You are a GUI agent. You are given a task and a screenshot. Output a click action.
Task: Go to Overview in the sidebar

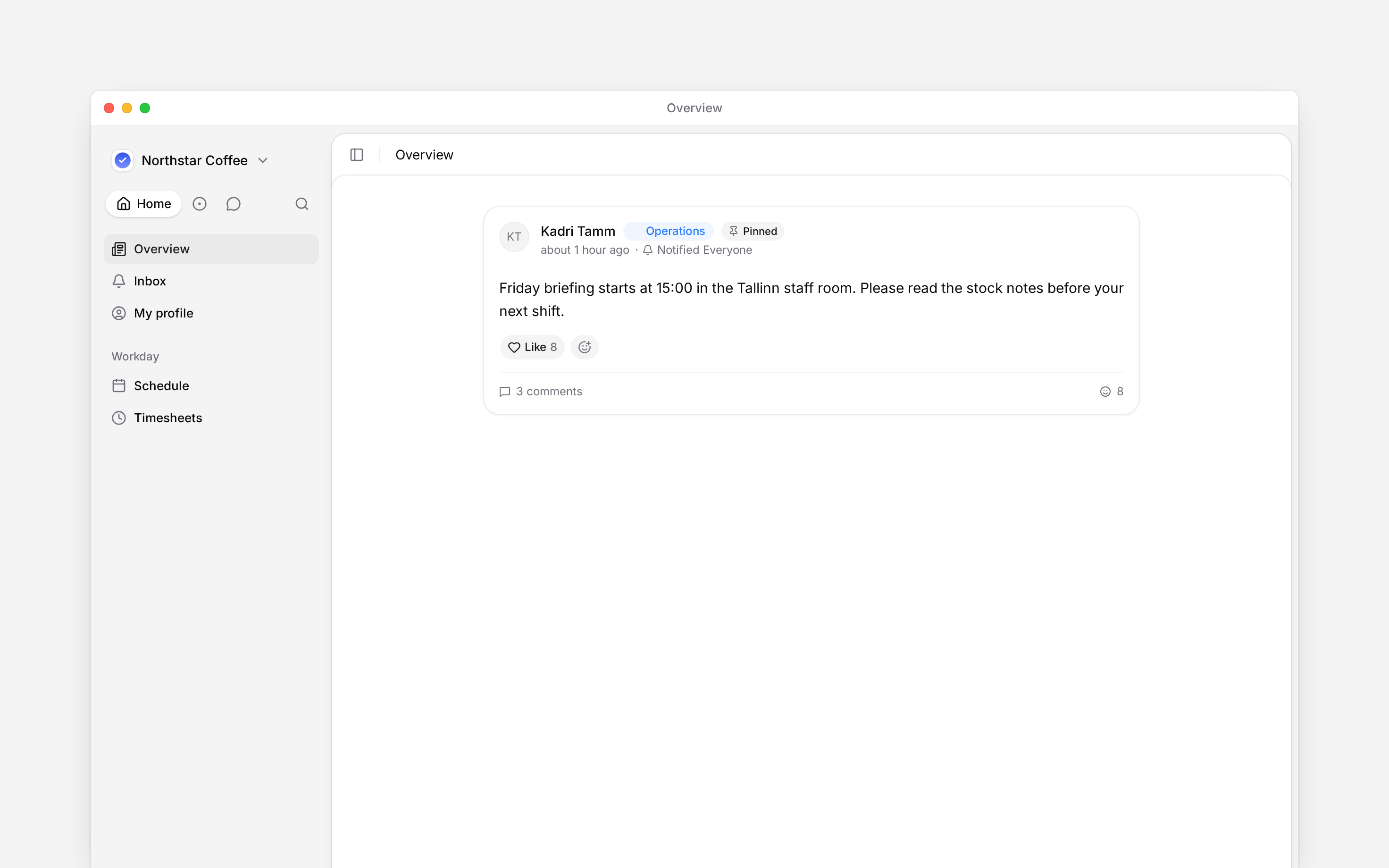coord(211,249)
